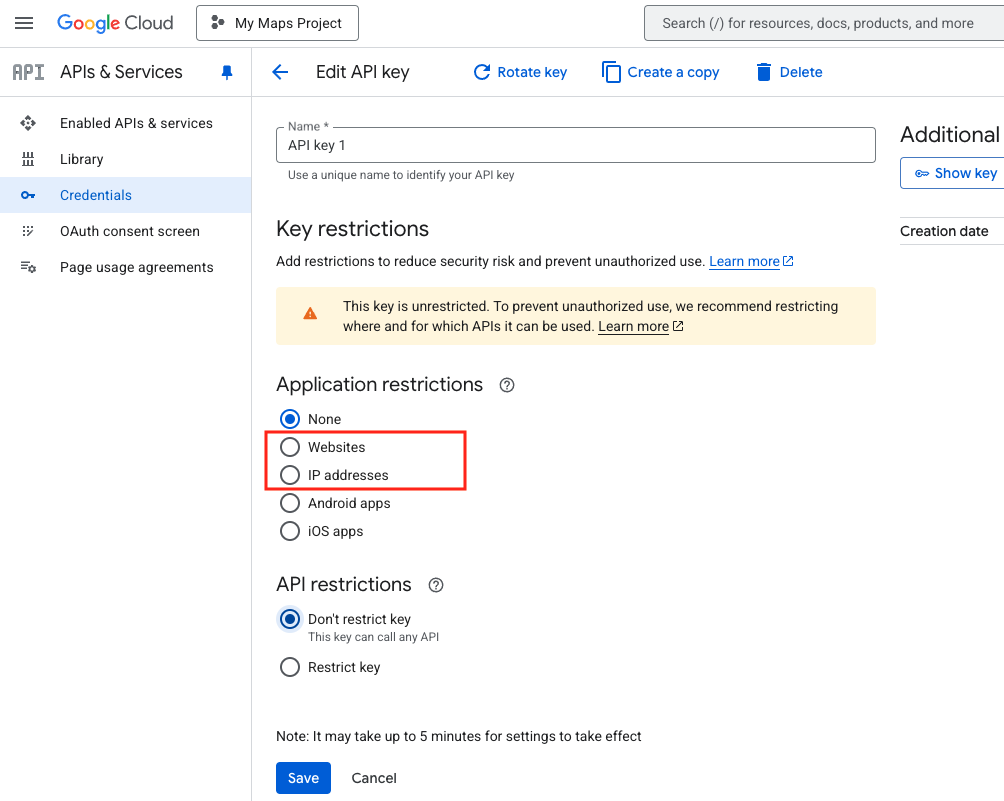Click the API key Name input field

(x=575, y=145)
